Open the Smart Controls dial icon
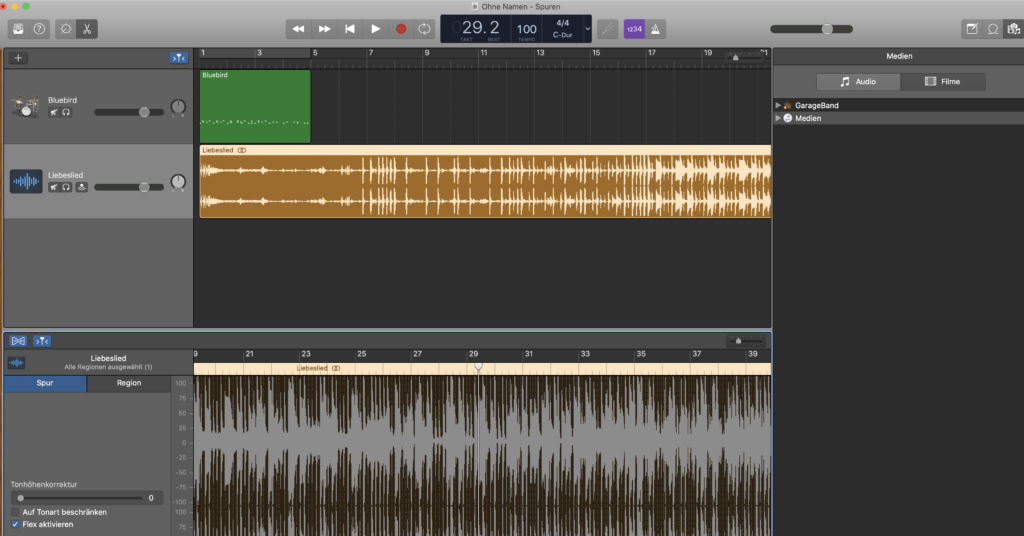Screen dimensions: 1024x536 coord(66,29)
